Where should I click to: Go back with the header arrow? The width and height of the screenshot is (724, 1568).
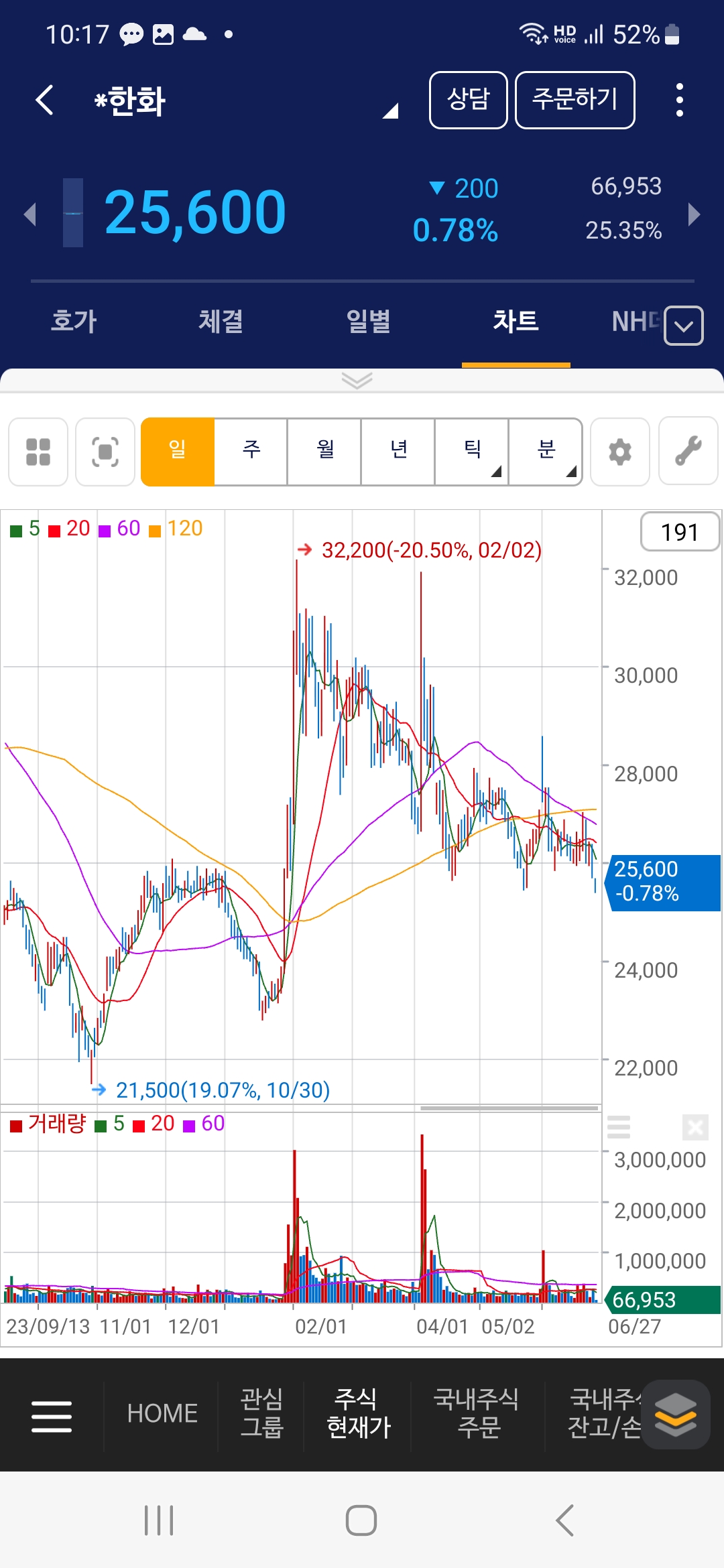(x=44, y=101)
